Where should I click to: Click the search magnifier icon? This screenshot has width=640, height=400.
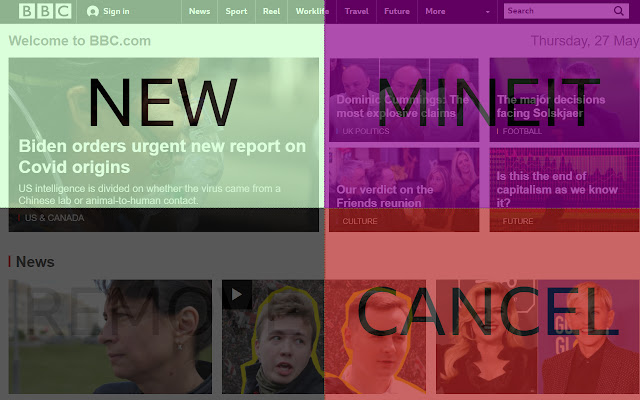point(619,11)
